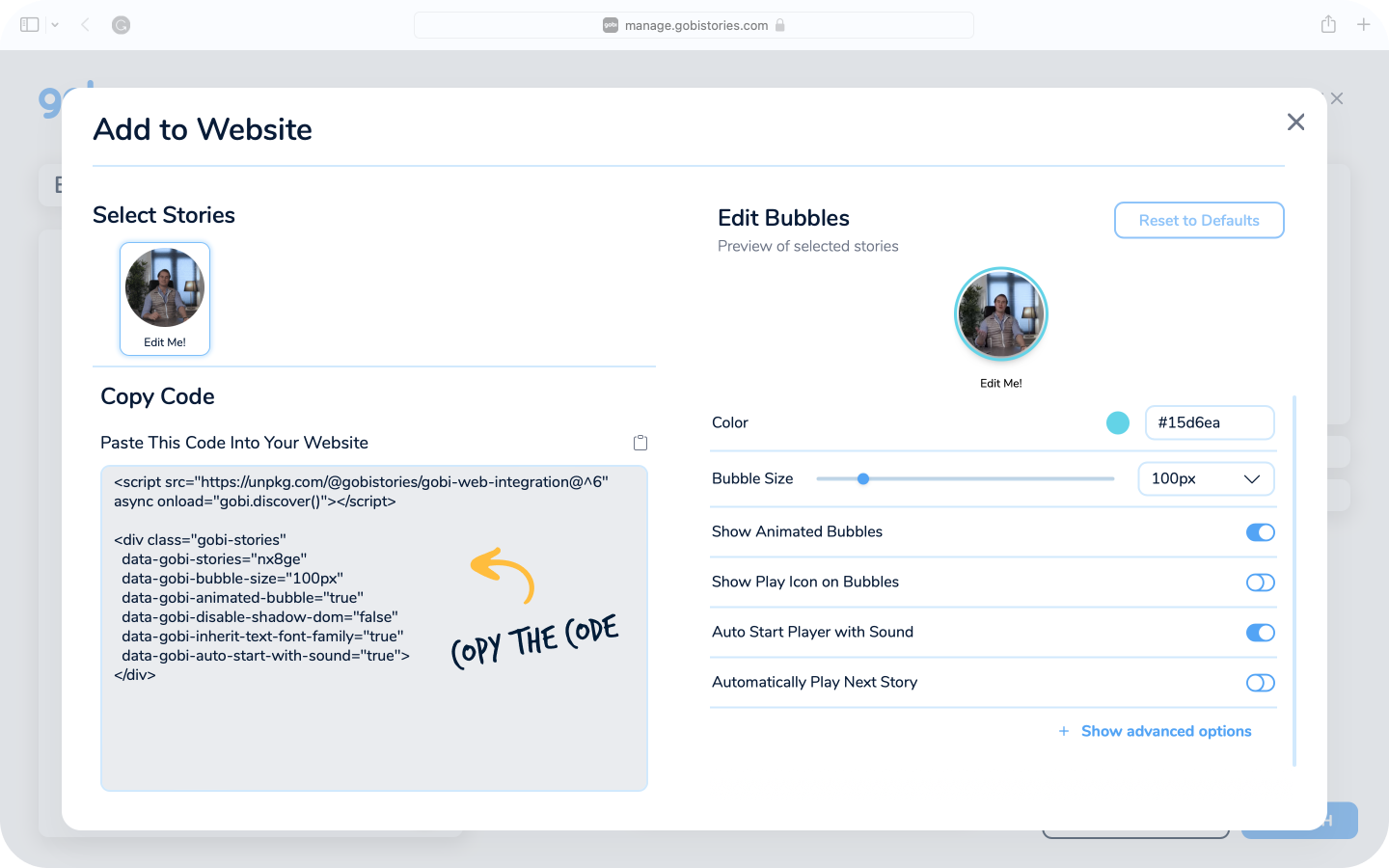Disable Show Animated Bubbles toggle
Viewport: 1389px width, 868px height.
pyautogui.click(x=1261, y=532)
